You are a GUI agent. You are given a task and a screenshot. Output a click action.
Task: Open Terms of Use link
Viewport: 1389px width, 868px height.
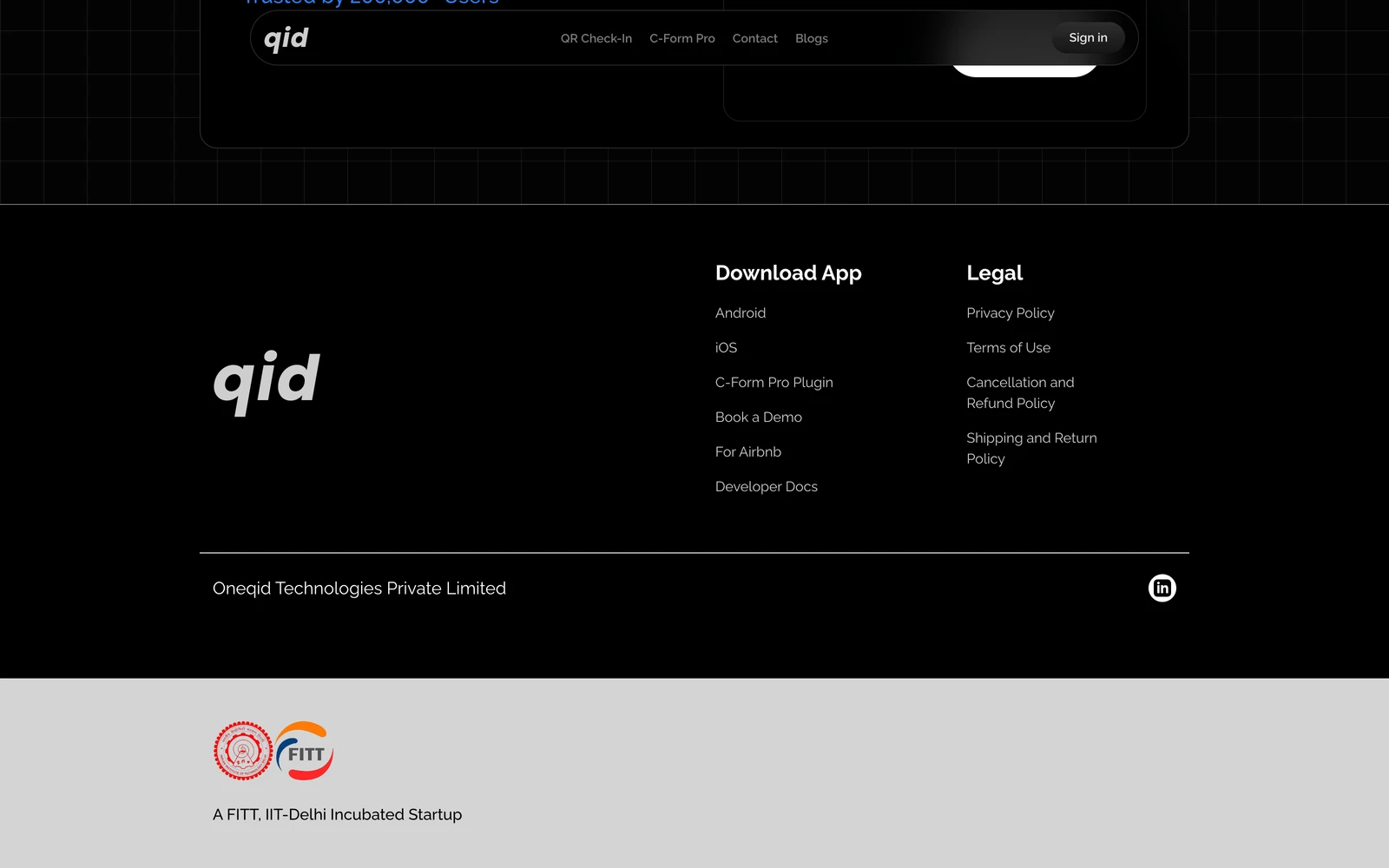pyautogui.click(x=1009, y=347)
